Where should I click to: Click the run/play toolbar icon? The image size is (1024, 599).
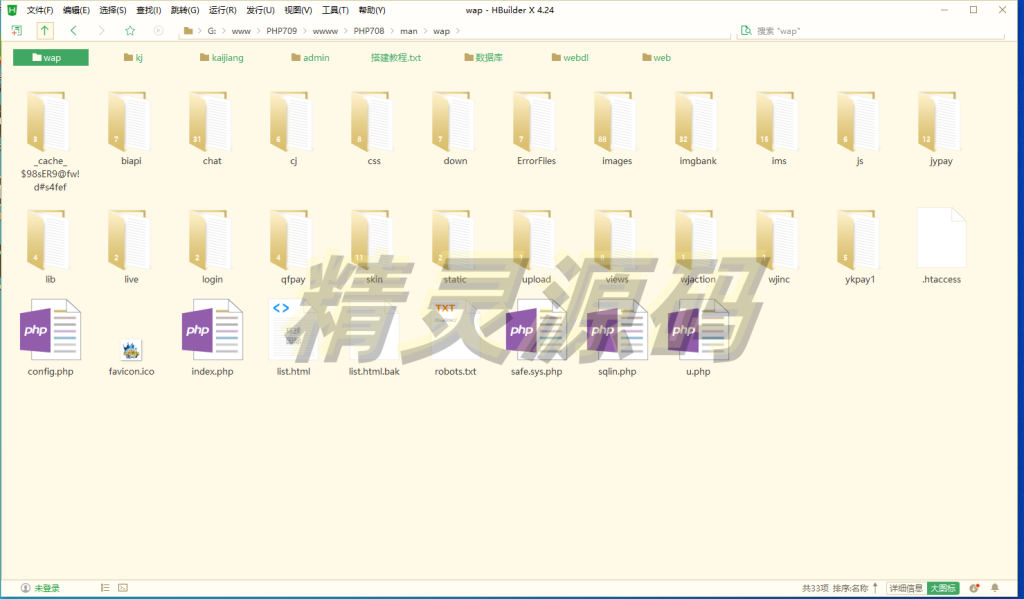click(x=158, y=31)
